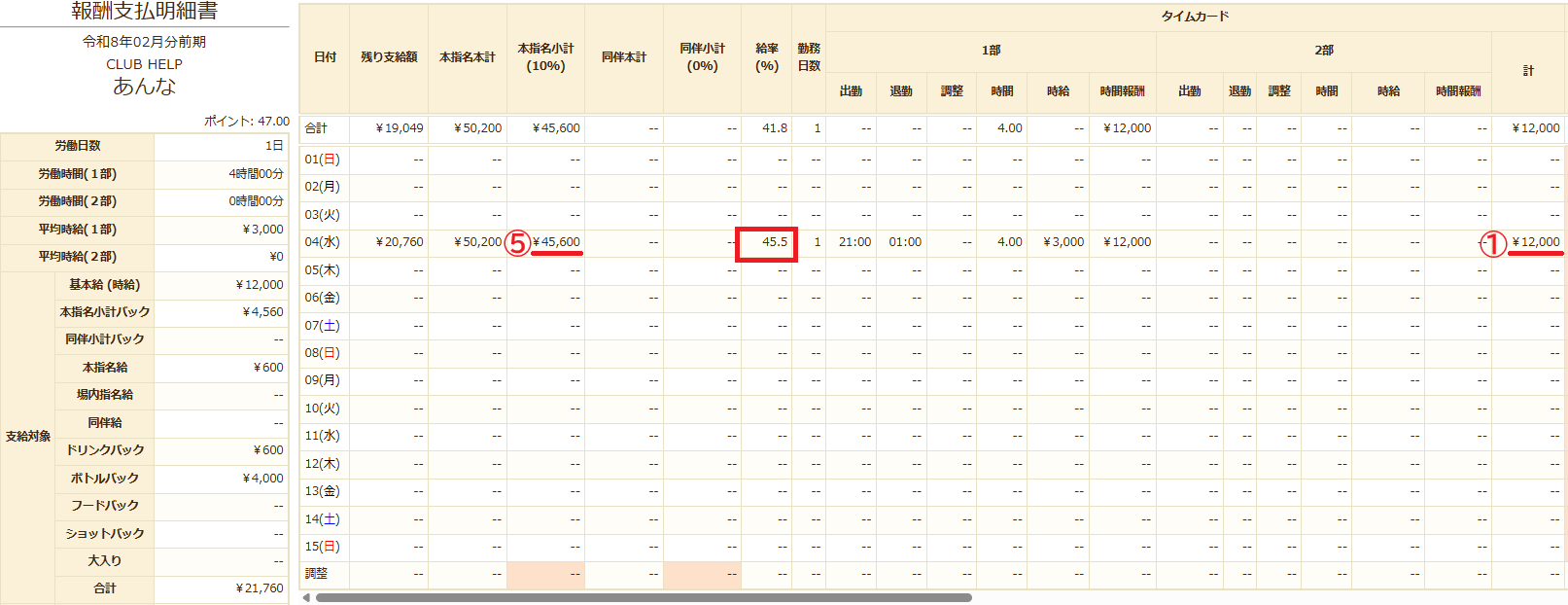Click the horizontal scrollbar under the table
This screenshot has width=1568, height=605.
(x=643, y=597)
